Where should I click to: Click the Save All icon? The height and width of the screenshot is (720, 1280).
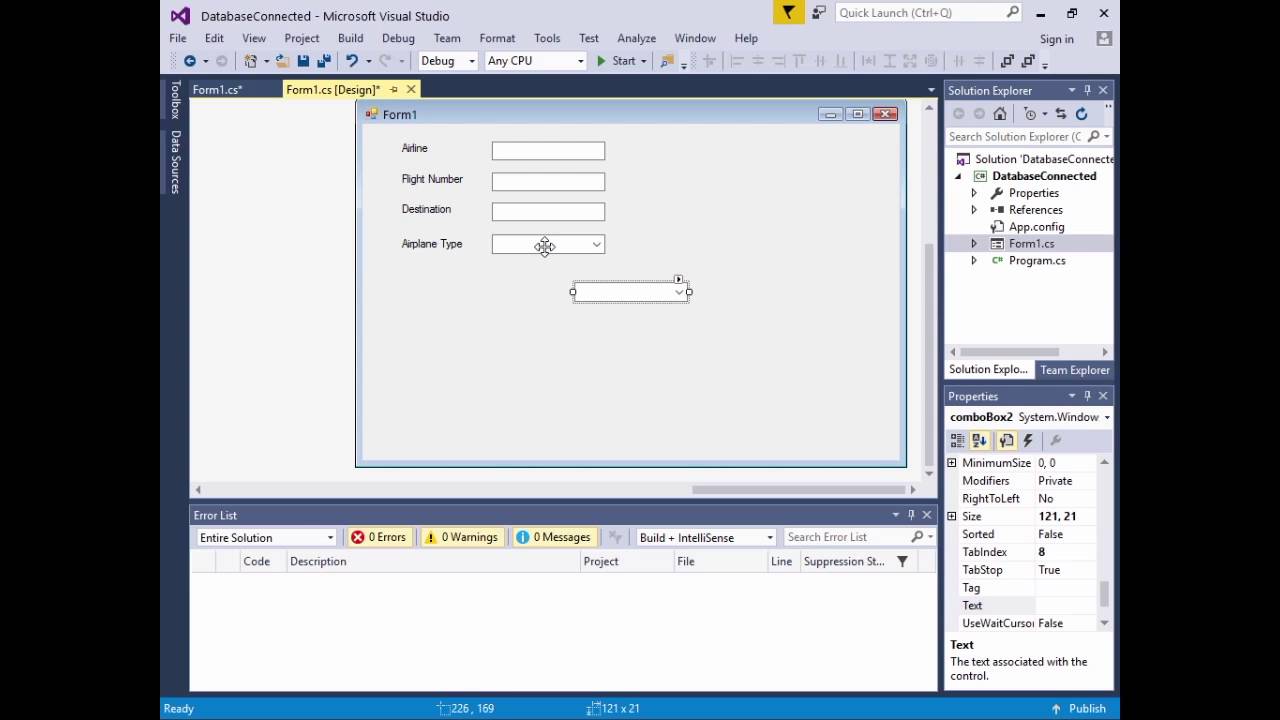coord(322,61)
